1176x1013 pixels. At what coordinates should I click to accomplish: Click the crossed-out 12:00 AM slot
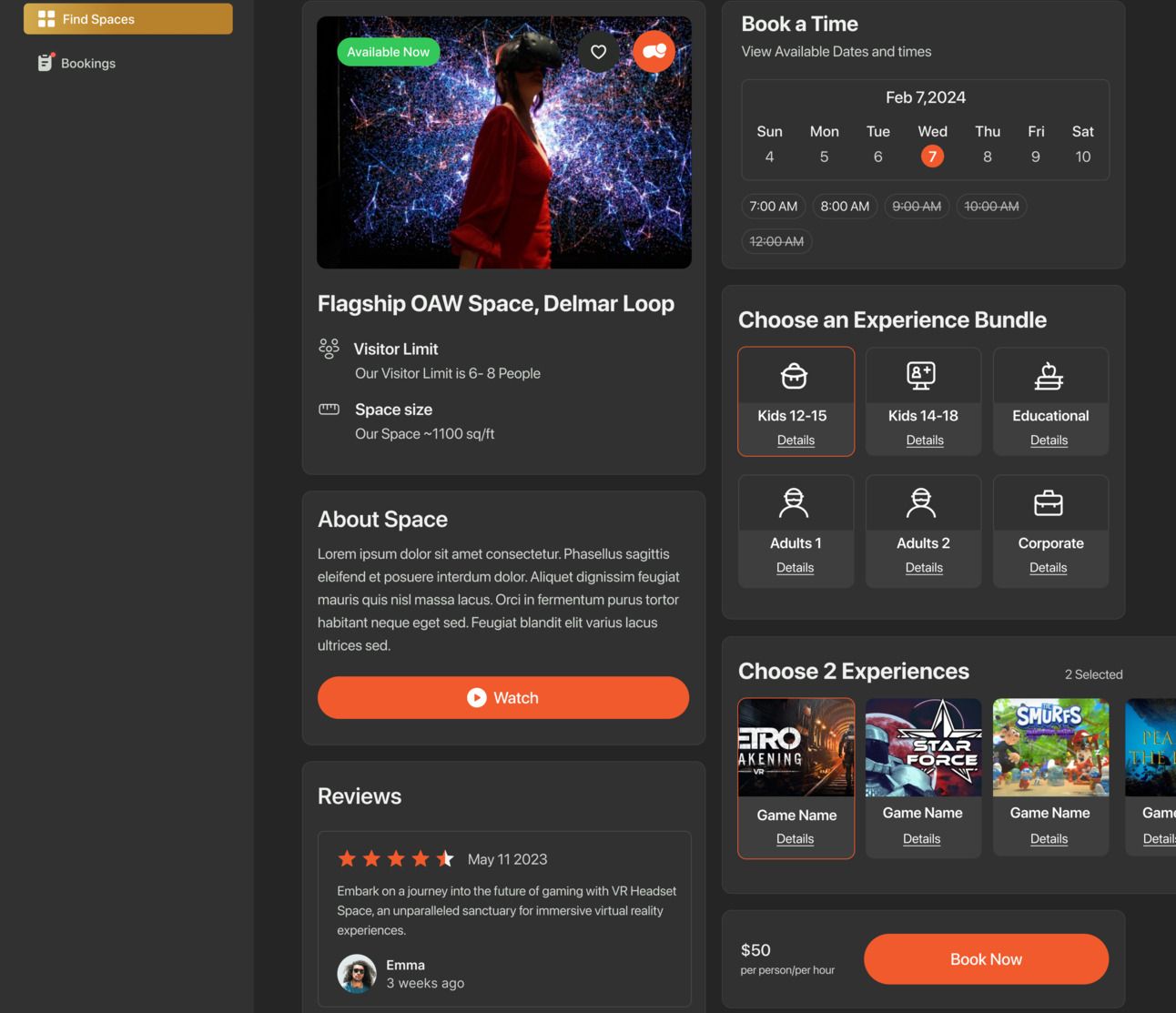[776, 241]
